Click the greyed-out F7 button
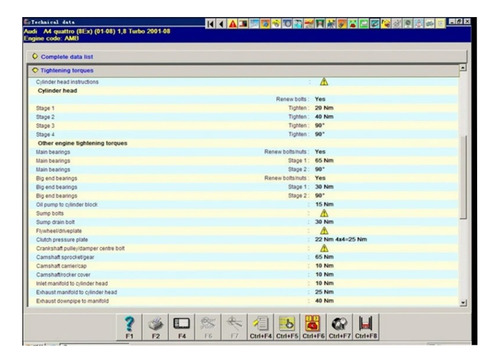Image resolution: width=500 pixels, height=363 pixels. [234, 327]
